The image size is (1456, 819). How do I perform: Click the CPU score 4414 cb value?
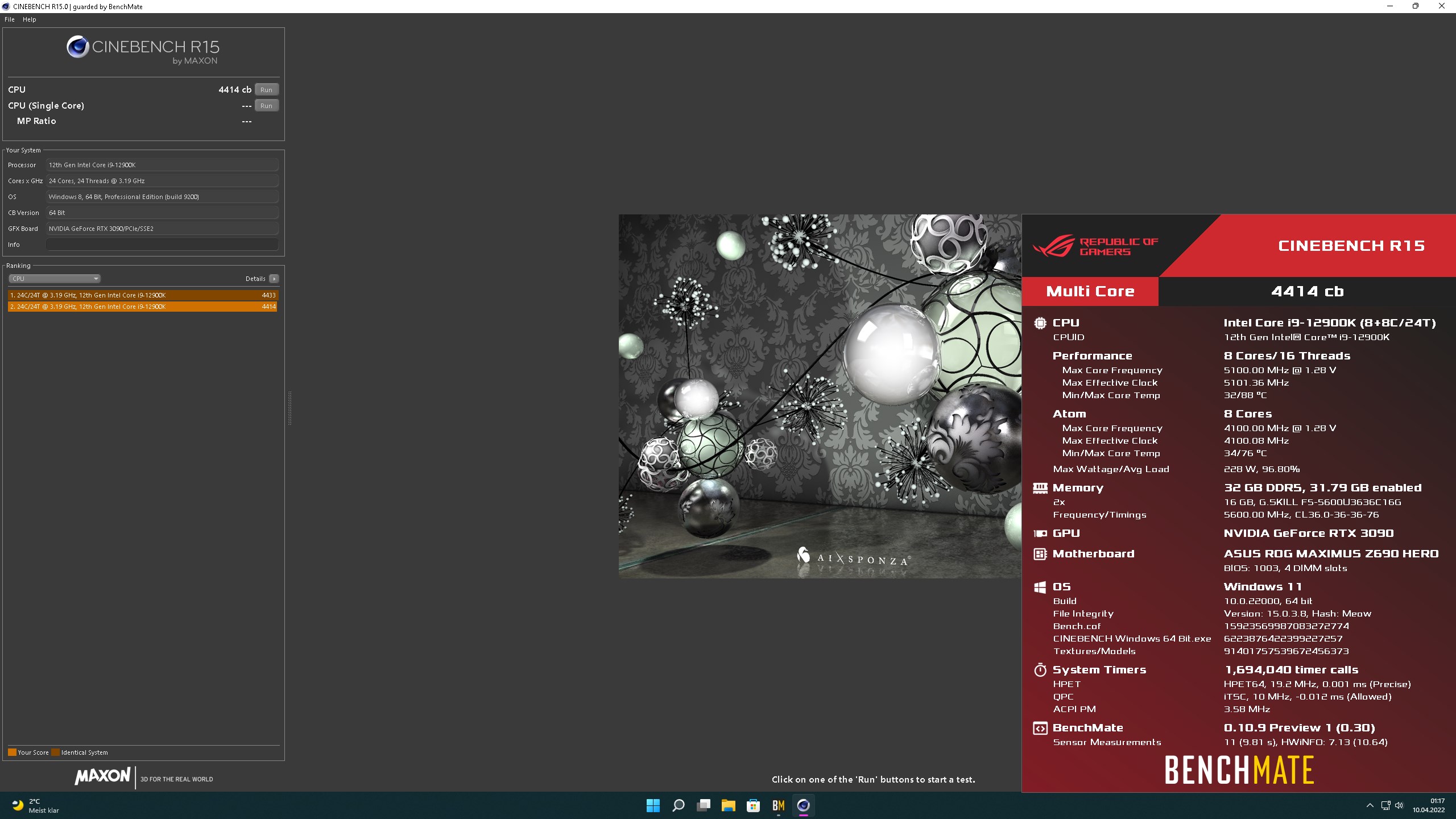pyautogui.click(x=235, y=90)
